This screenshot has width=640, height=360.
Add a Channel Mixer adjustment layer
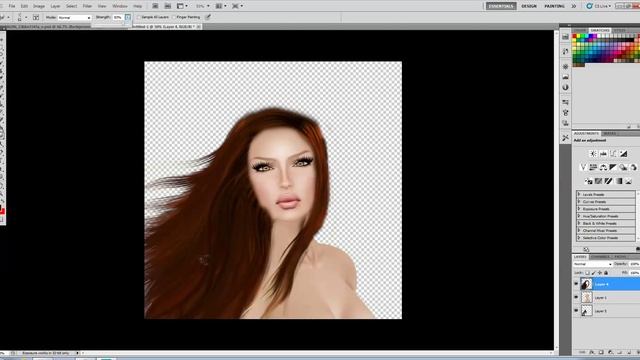(x=634, y=167)
